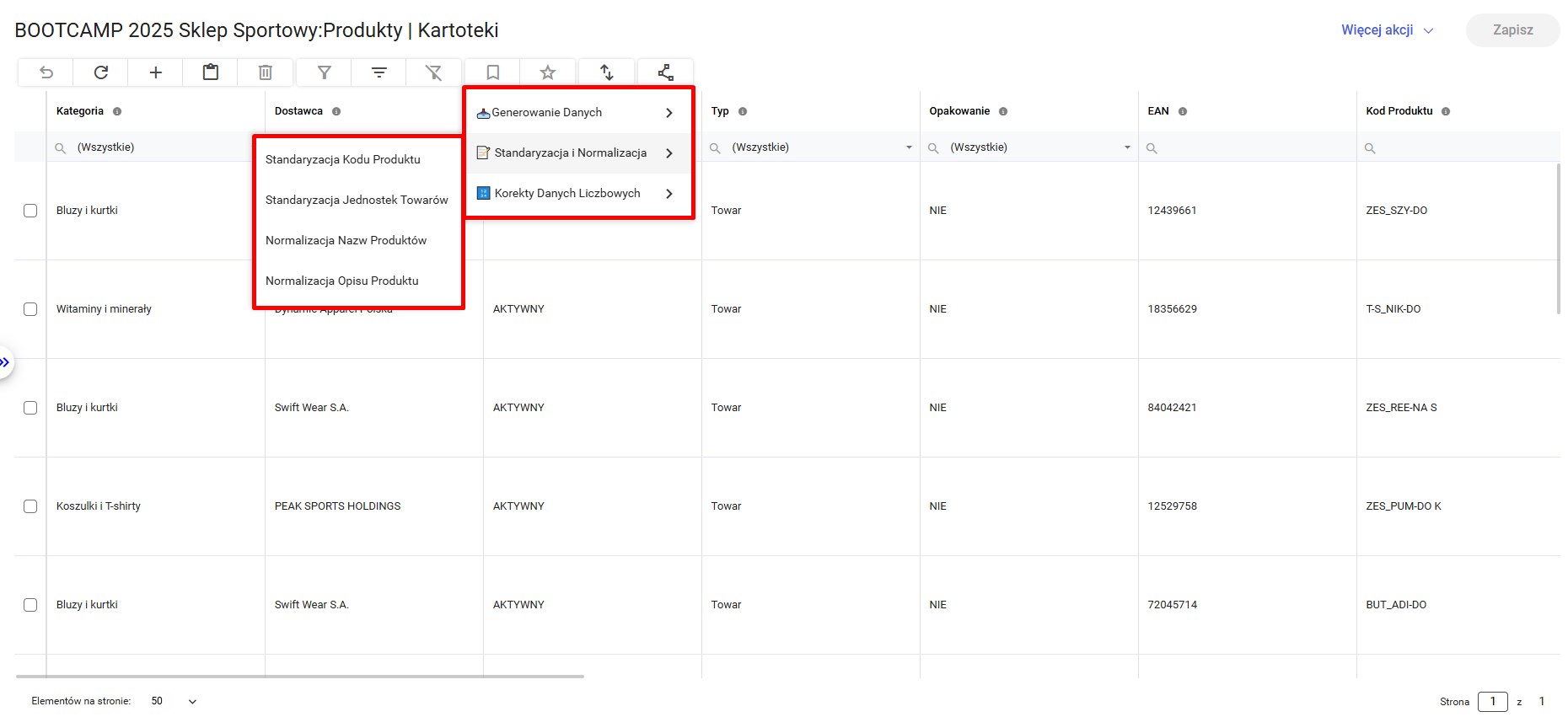Image resolution: width=1568 pixels, height=717 pixels.
Task: Click the bookmark toolbar icon
Action: coord(493,72)
